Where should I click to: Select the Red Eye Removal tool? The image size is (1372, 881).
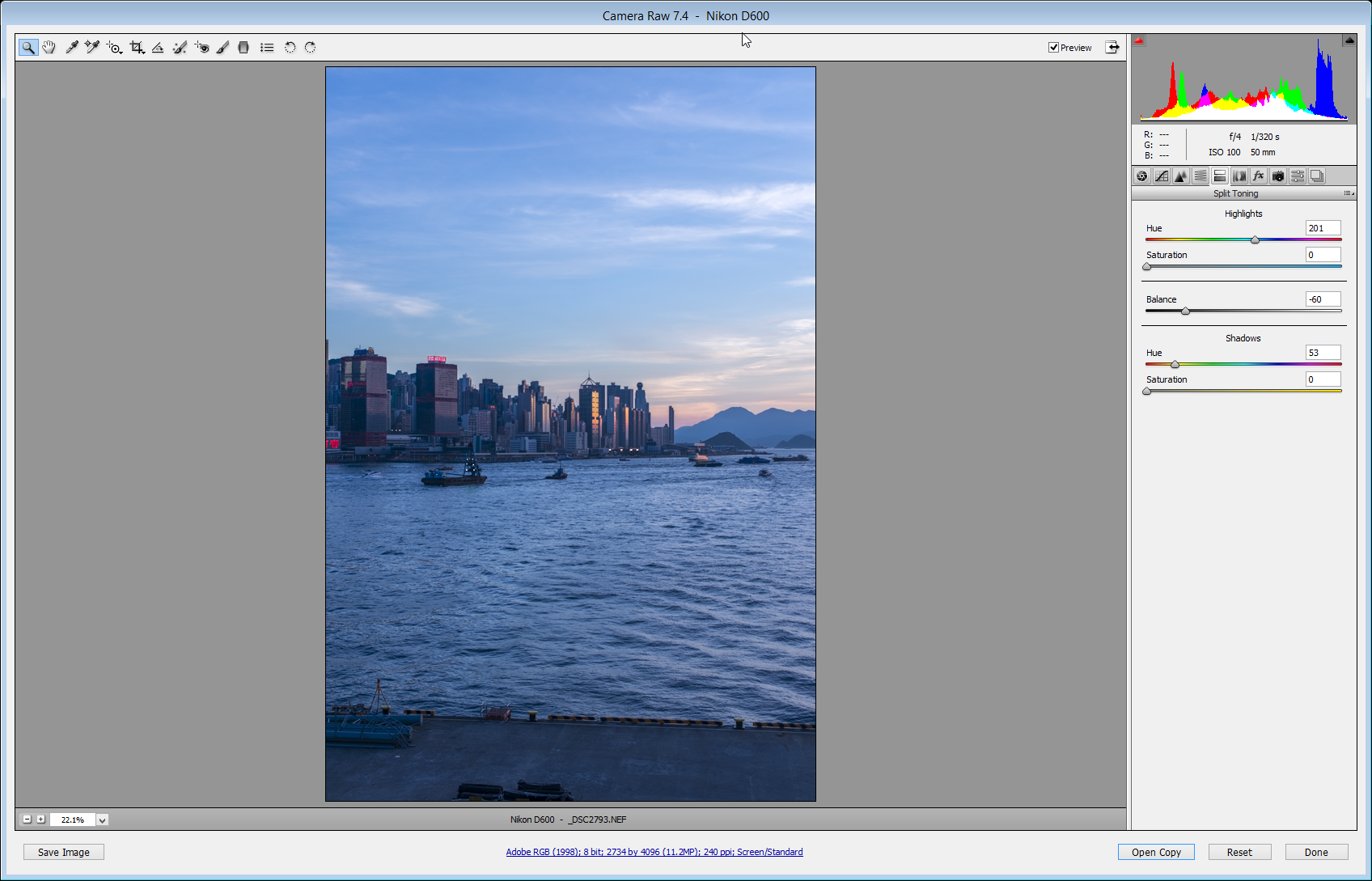tap(201, 48)
